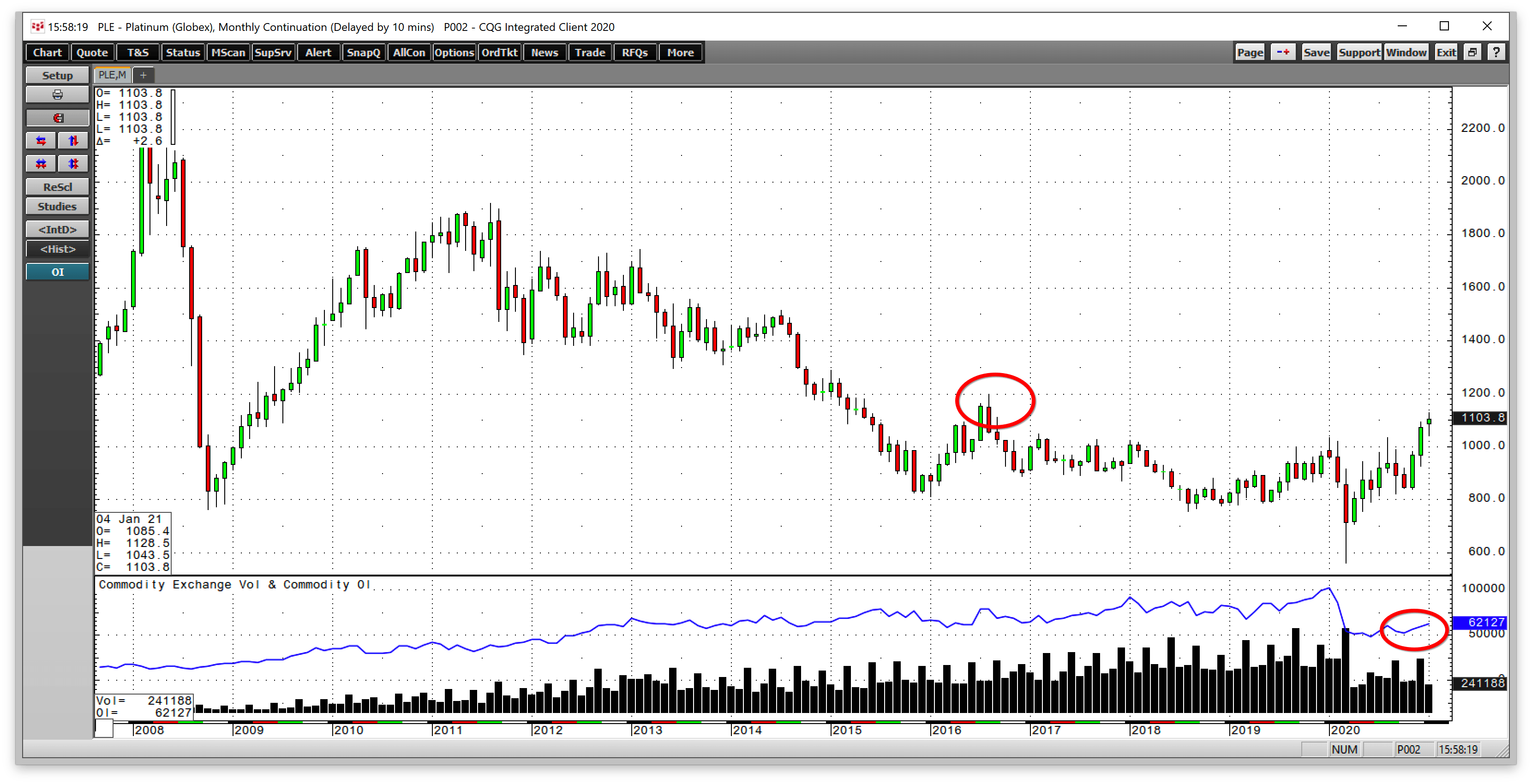1532x784 pixels.
Task: Open the Status menu
Action: point(183,52)
